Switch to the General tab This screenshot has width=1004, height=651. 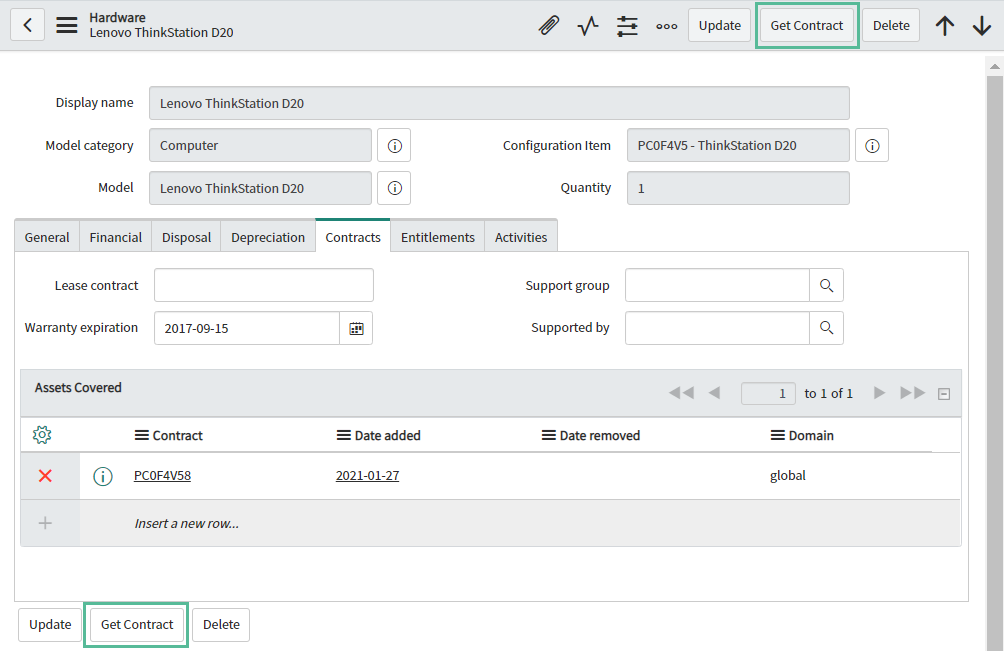point(47,237)
